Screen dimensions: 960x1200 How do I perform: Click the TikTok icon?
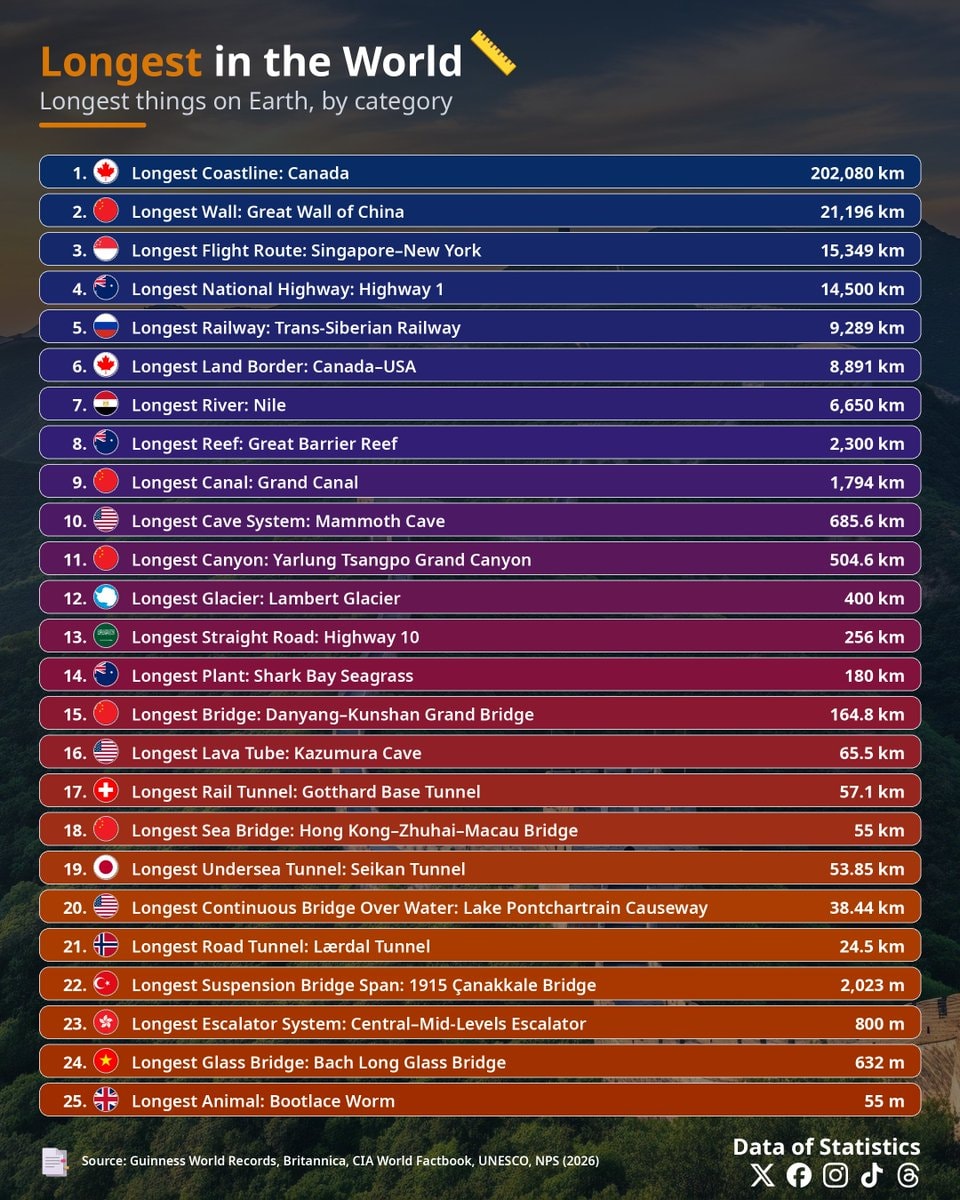click(x=872, y=1175)
